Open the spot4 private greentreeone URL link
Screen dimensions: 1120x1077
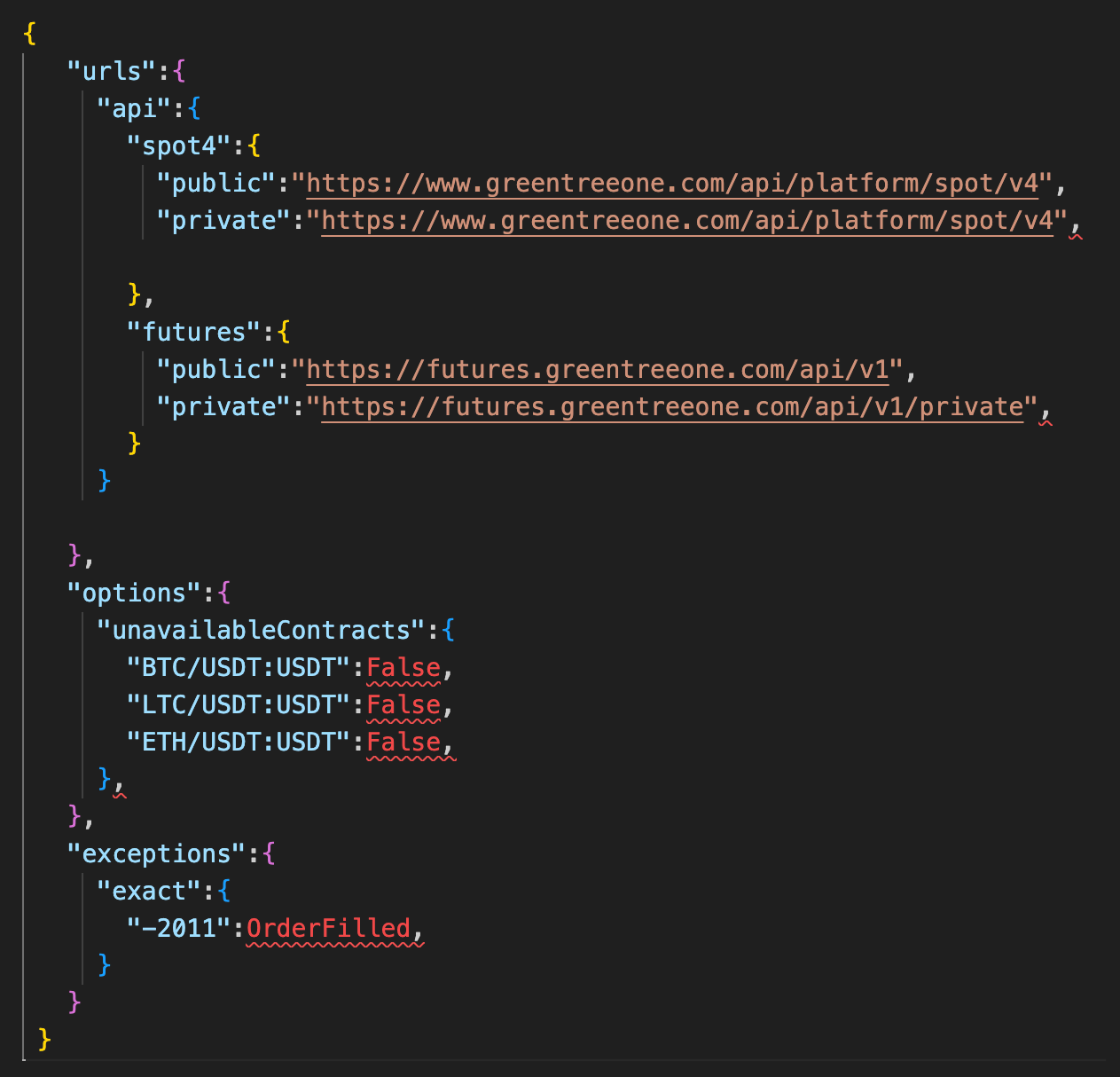(687, 220)
